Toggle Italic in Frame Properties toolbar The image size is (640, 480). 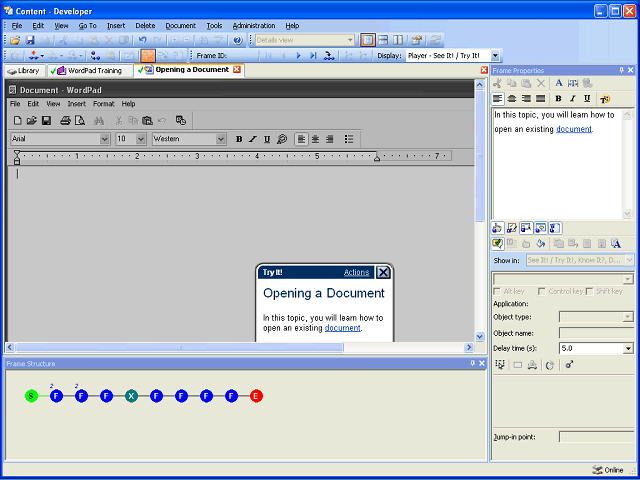(572, 99)
